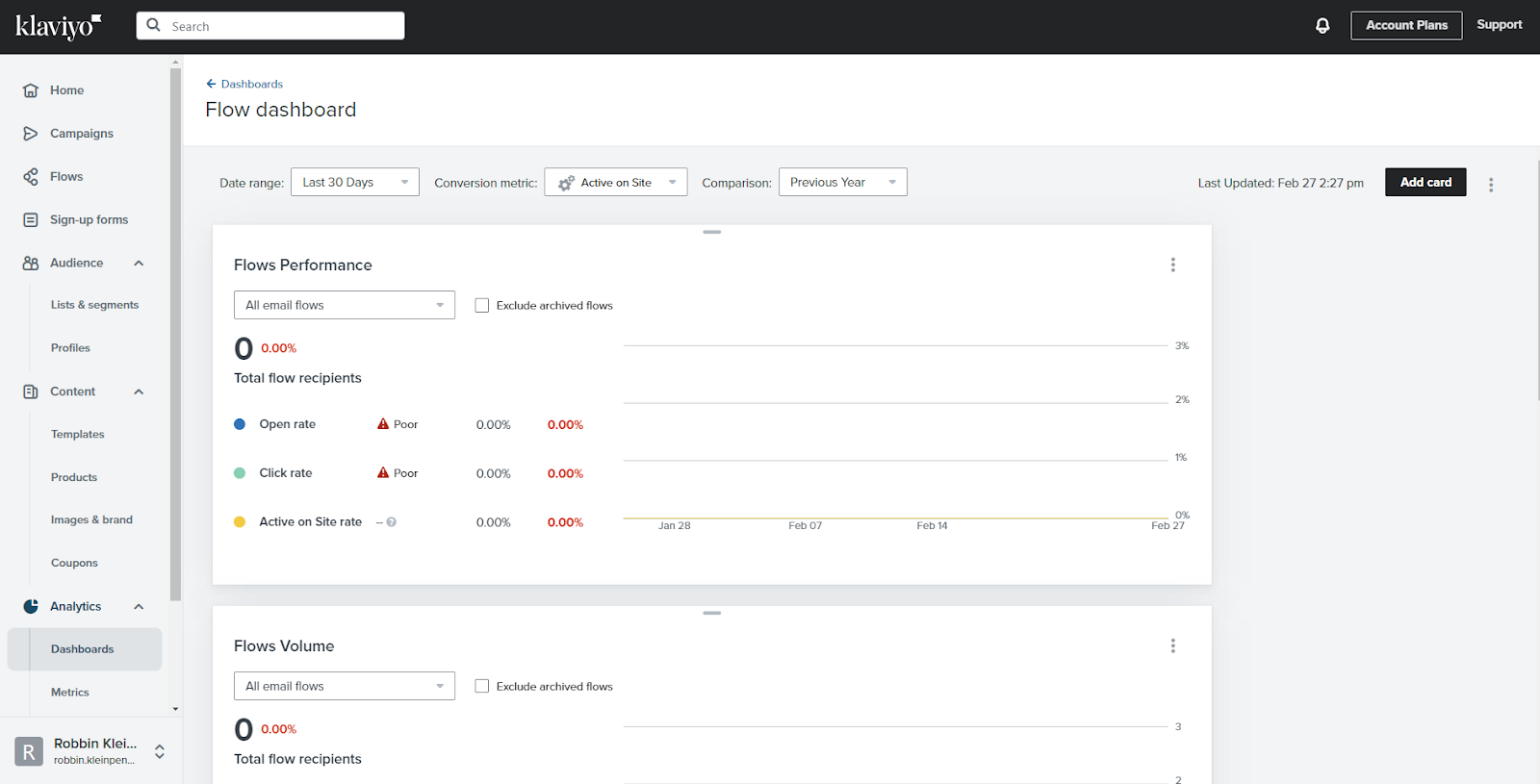Click gear icon in Conversion metric dropdown
This screenshot has height=784, width=1540.
pyautogui.click(x=566, y=183)
